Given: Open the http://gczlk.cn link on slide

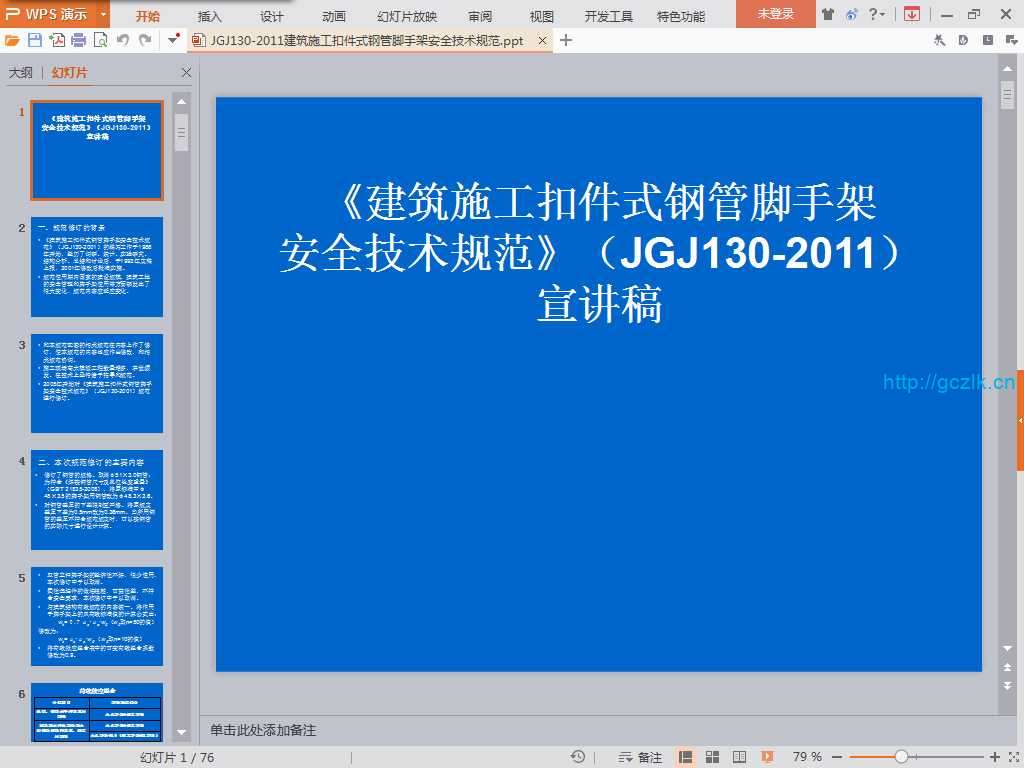Looking at the screenshot, I should point(948,382).
